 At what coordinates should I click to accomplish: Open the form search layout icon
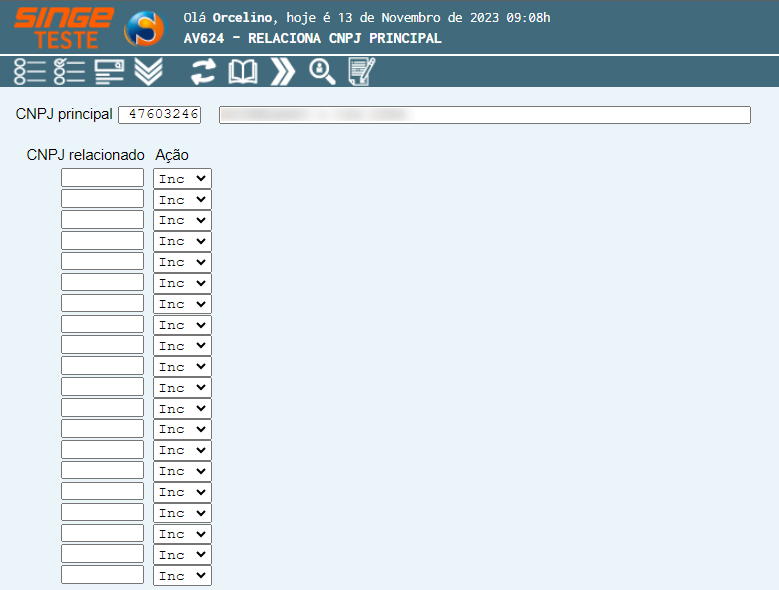click(109, 71)
